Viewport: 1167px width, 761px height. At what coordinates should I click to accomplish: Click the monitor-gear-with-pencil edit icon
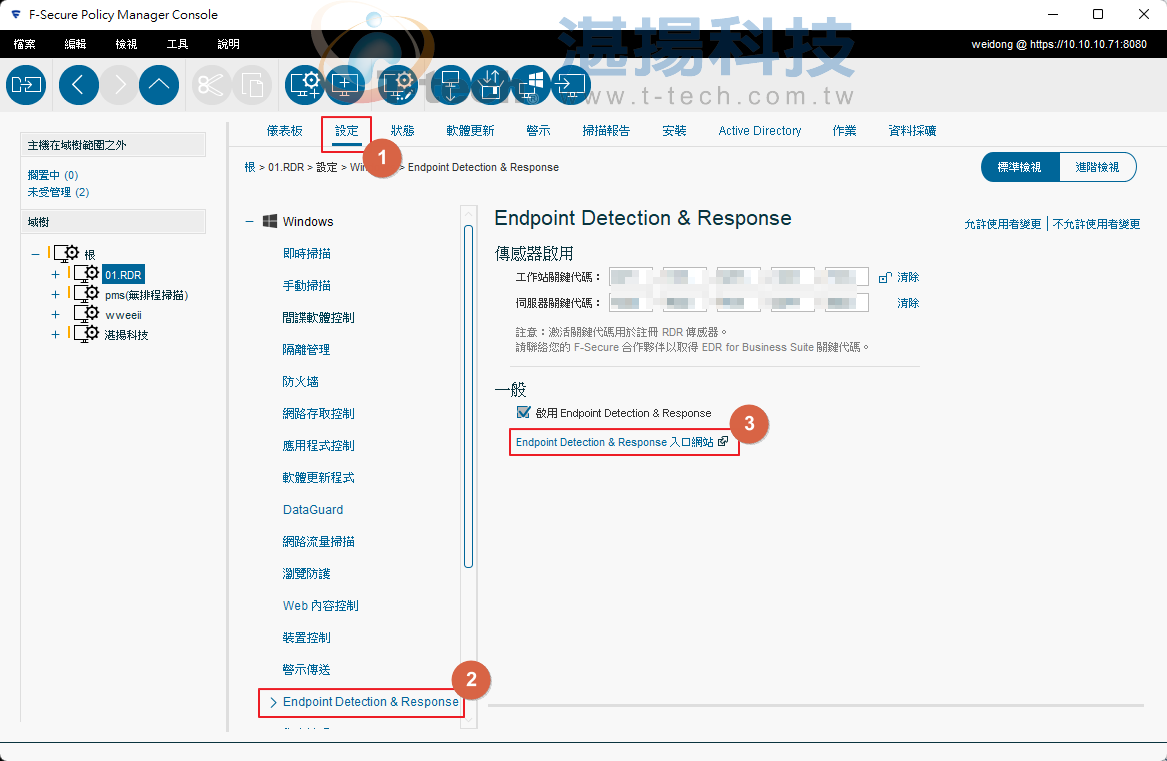(x=398, y=85)
